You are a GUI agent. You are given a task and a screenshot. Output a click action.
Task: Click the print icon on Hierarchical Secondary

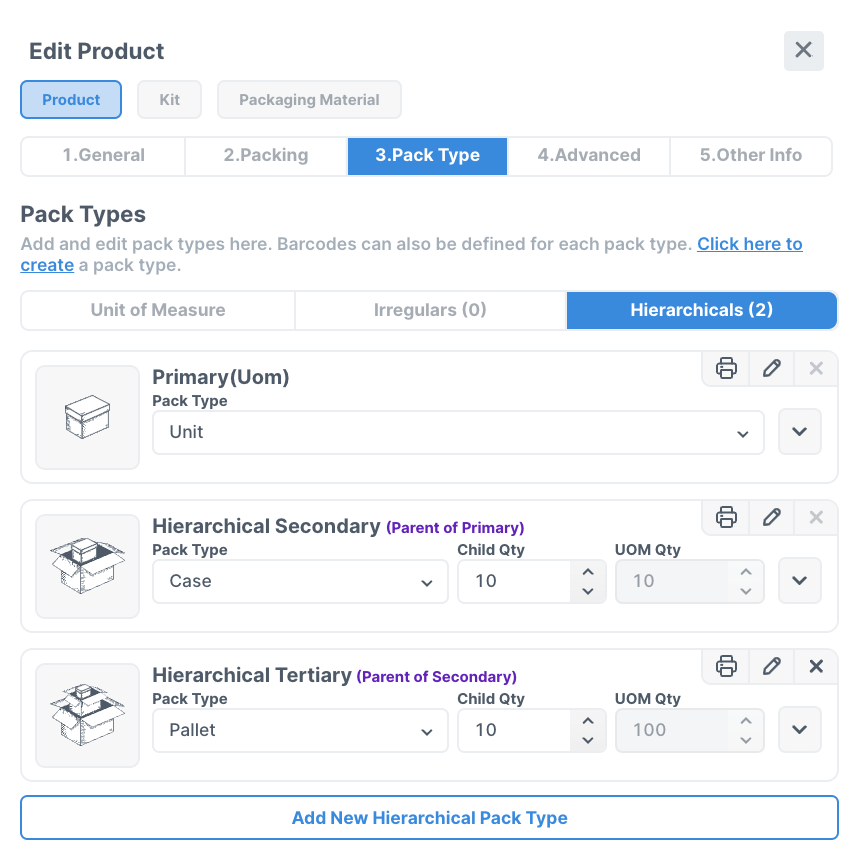724,517
